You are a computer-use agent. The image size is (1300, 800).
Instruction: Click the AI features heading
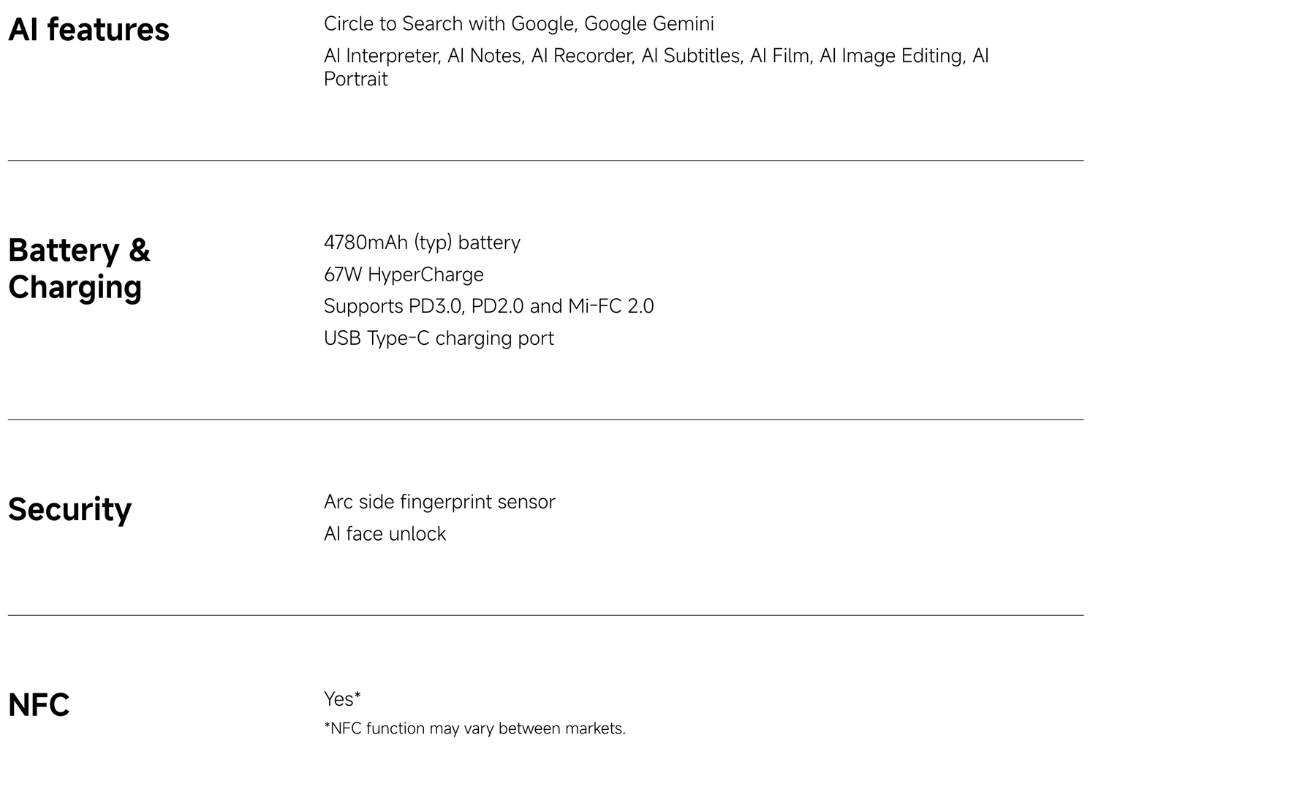(x=89, y=30)
